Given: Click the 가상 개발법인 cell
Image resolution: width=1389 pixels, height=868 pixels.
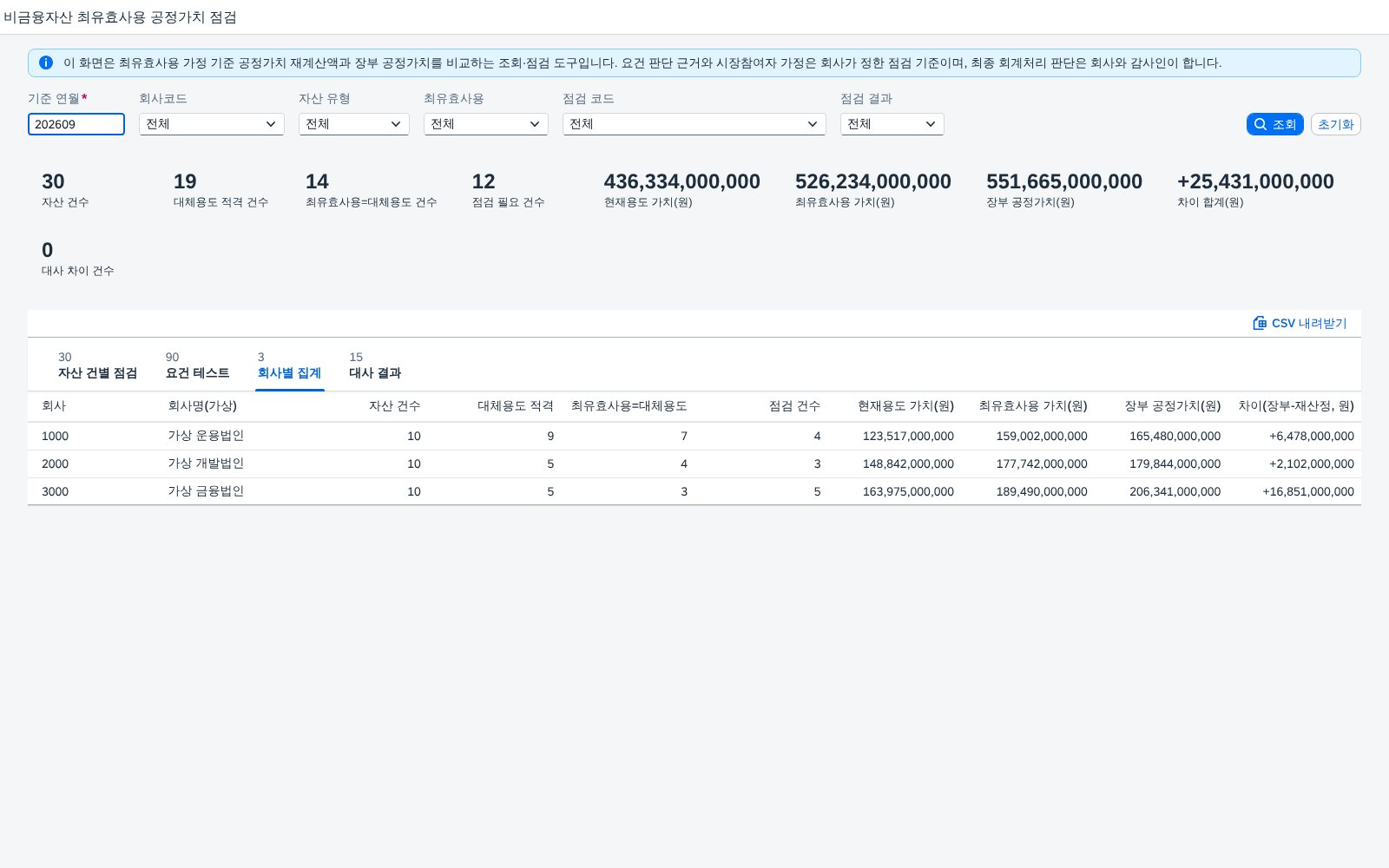Looking at the screenshot, I should [x=206, y=464].
